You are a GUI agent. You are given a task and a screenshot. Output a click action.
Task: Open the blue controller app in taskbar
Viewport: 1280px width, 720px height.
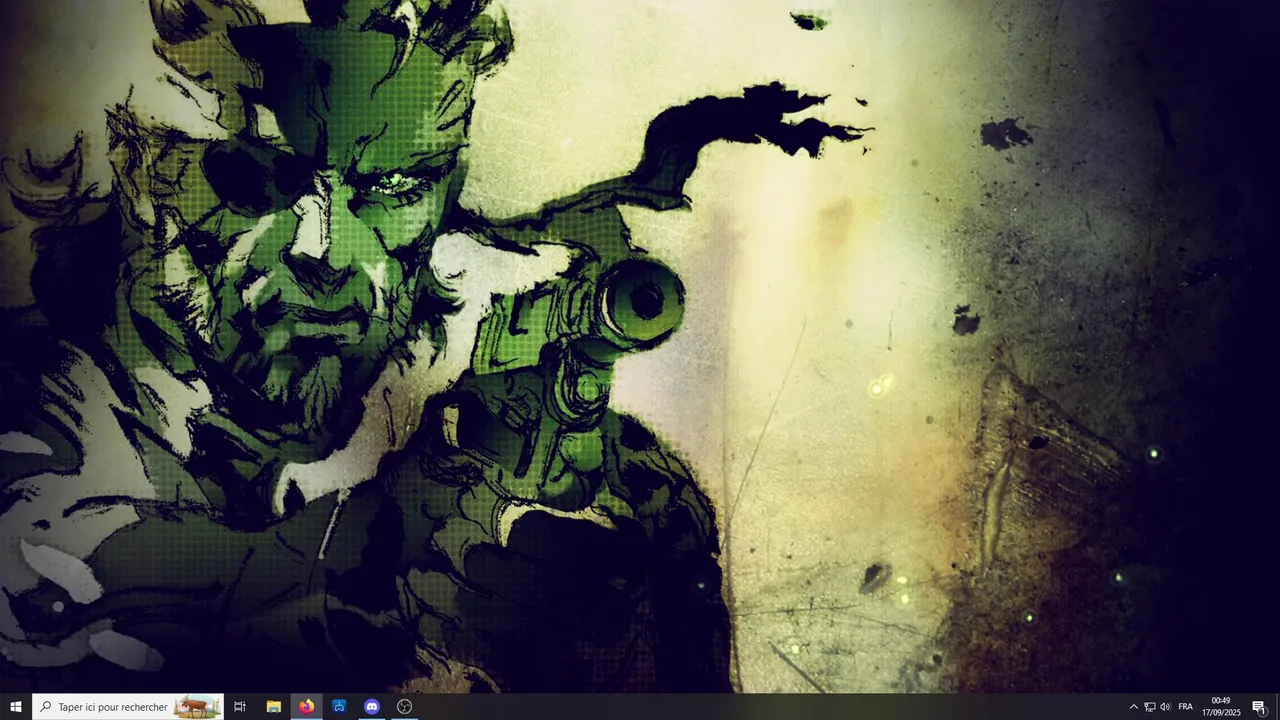coord(339,707)
